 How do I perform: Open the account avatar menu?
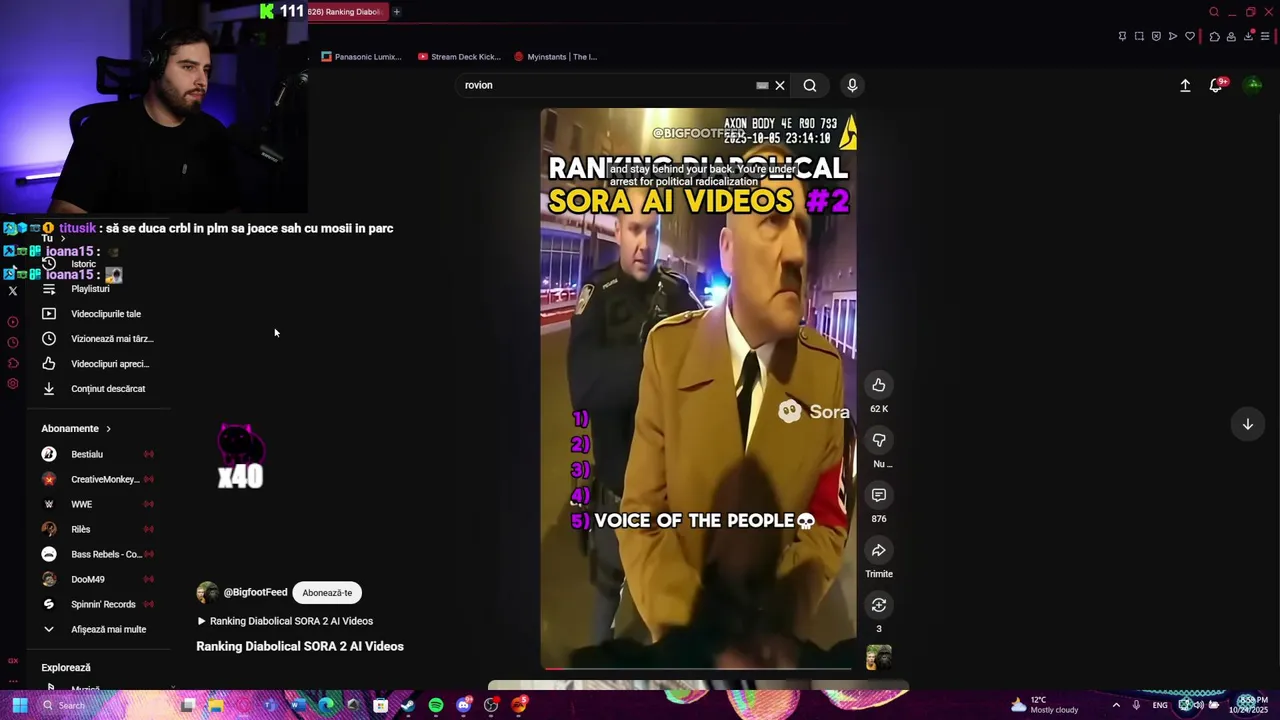(x=1253, y=85)
